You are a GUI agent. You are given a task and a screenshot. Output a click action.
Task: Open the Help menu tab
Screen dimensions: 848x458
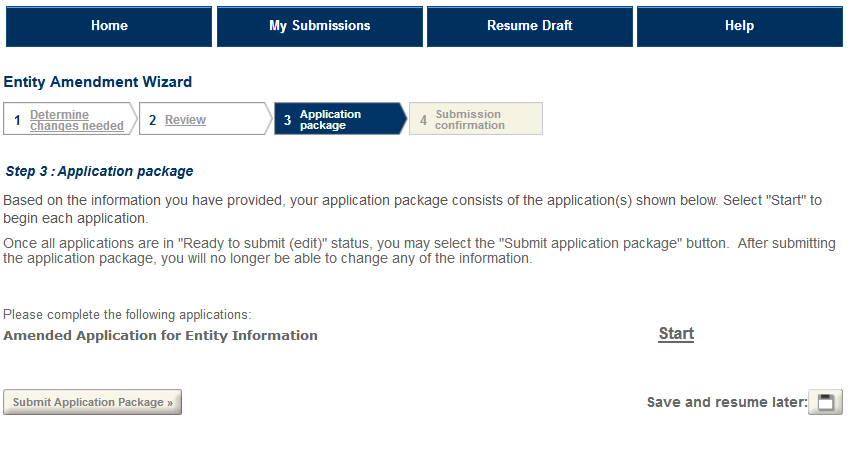739,26
